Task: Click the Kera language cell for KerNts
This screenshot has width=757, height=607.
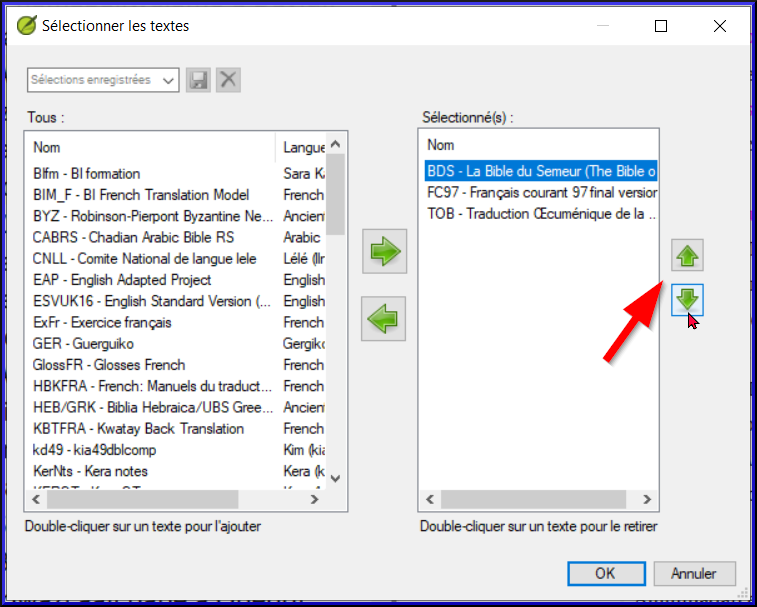Action: tap(304, 471)
